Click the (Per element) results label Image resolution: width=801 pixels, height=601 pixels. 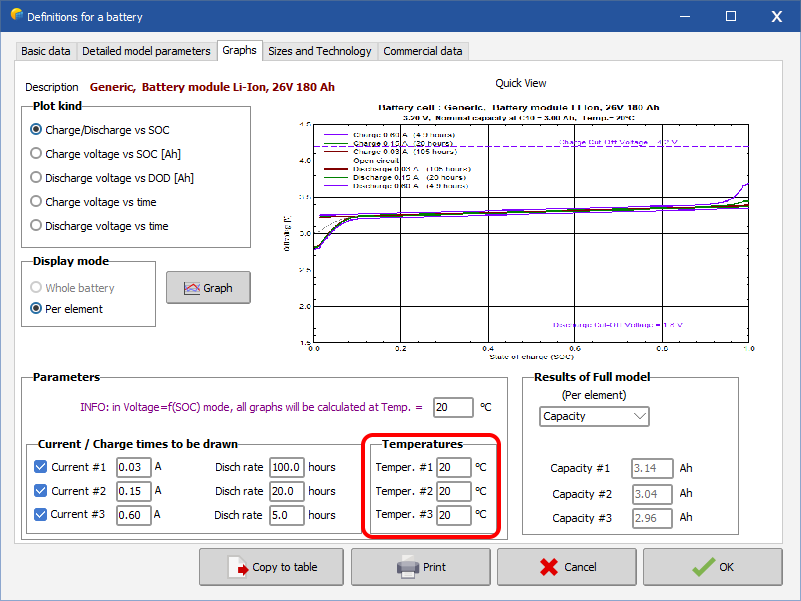[x=594, y=395]
